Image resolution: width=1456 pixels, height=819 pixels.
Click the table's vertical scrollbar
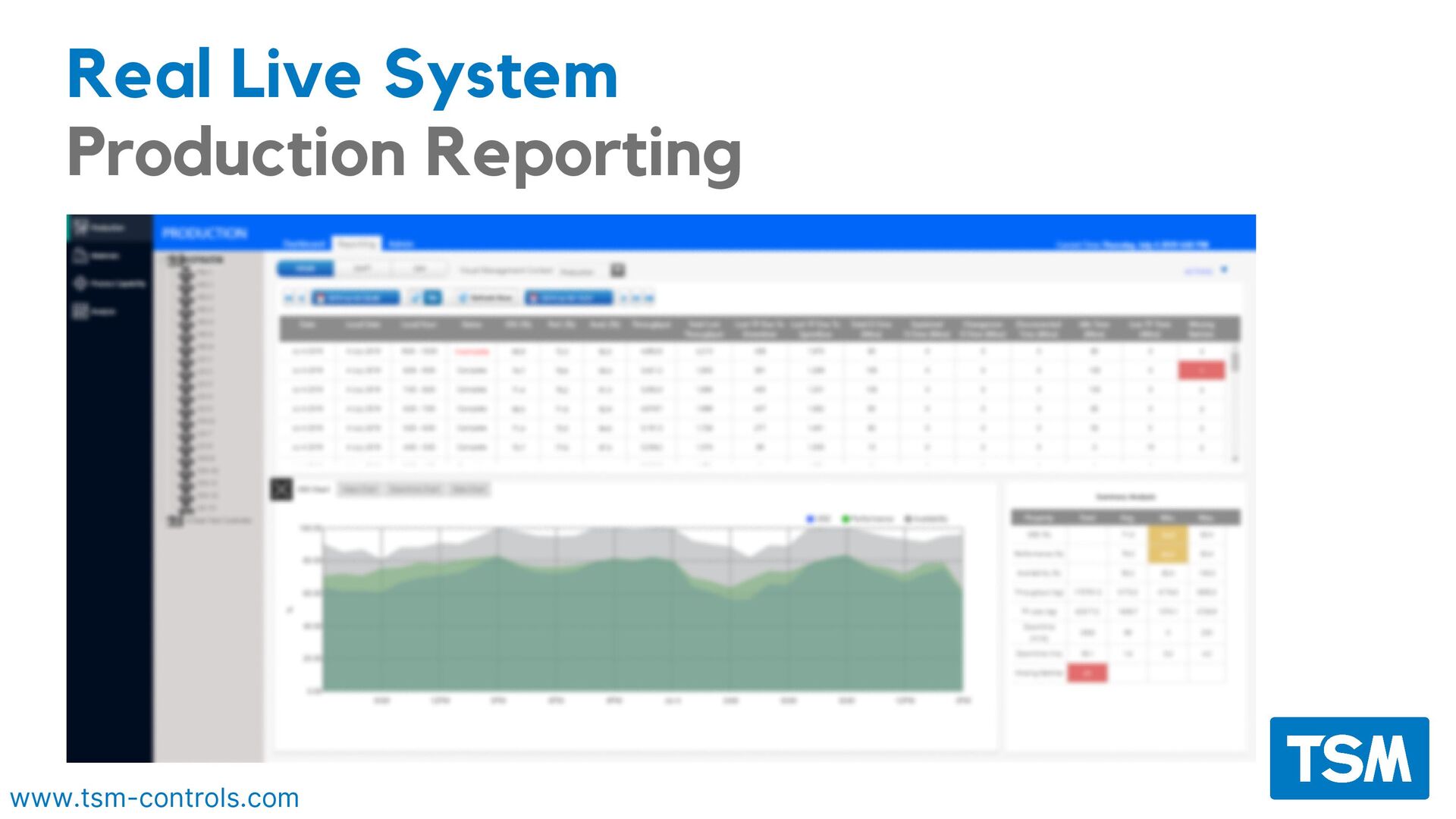(x=1235, y=362)
